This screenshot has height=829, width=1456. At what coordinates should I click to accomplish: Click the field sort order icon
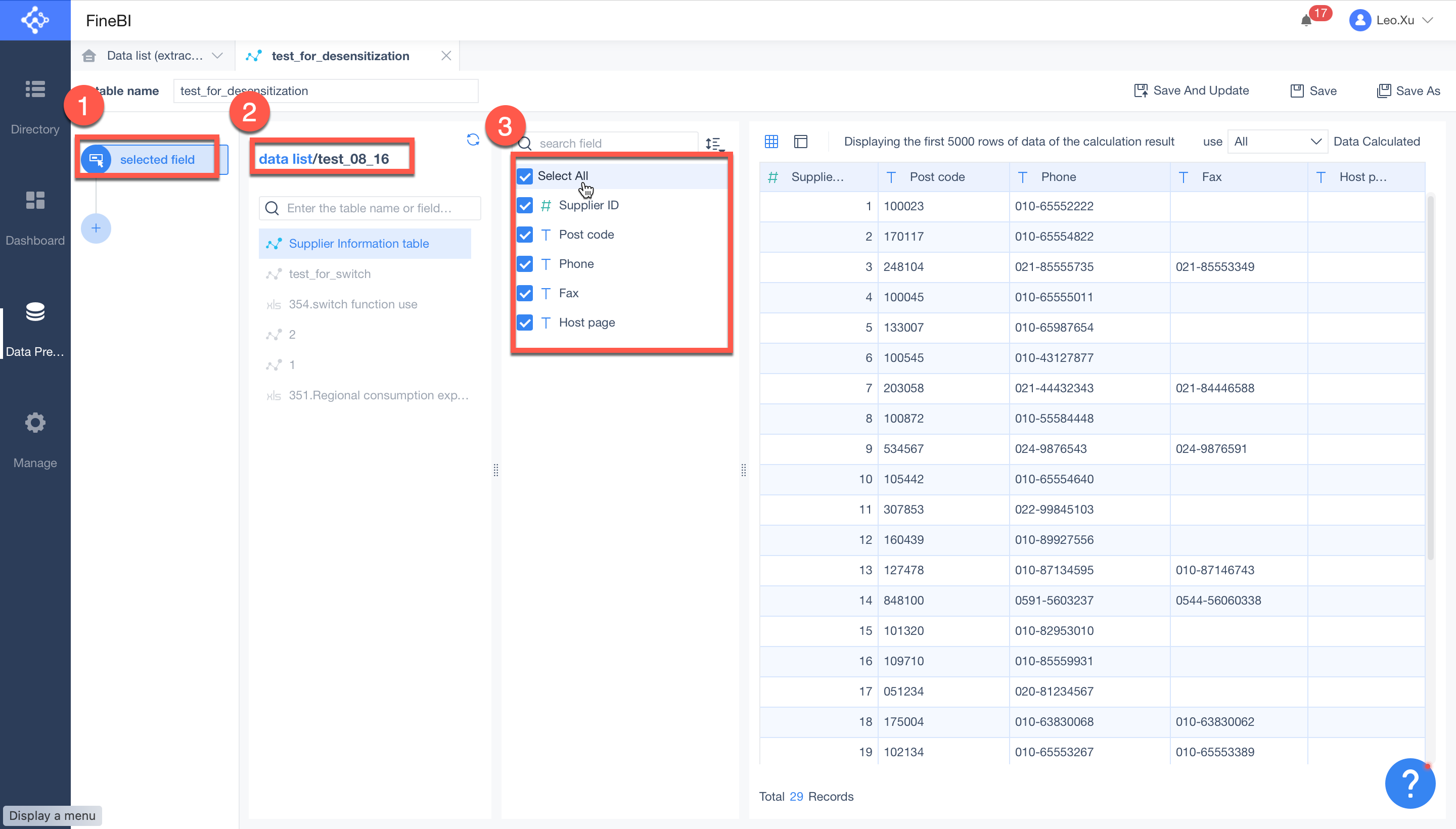(x=714, y=144)
